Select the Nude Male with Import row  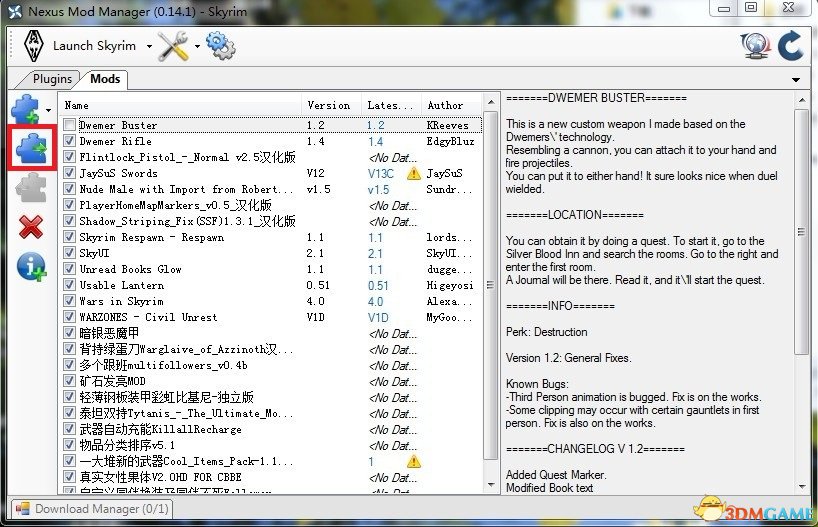tap(271, 189)
